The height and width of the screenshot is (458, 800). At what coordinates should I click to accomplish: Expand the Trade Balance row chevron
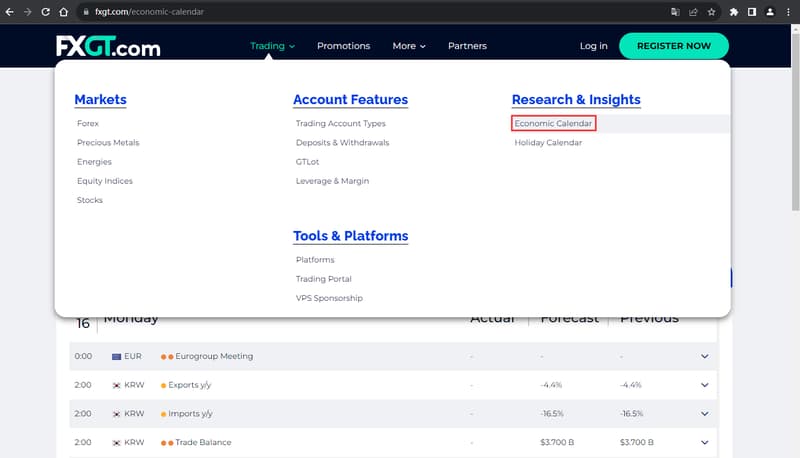tap(704, 442)
